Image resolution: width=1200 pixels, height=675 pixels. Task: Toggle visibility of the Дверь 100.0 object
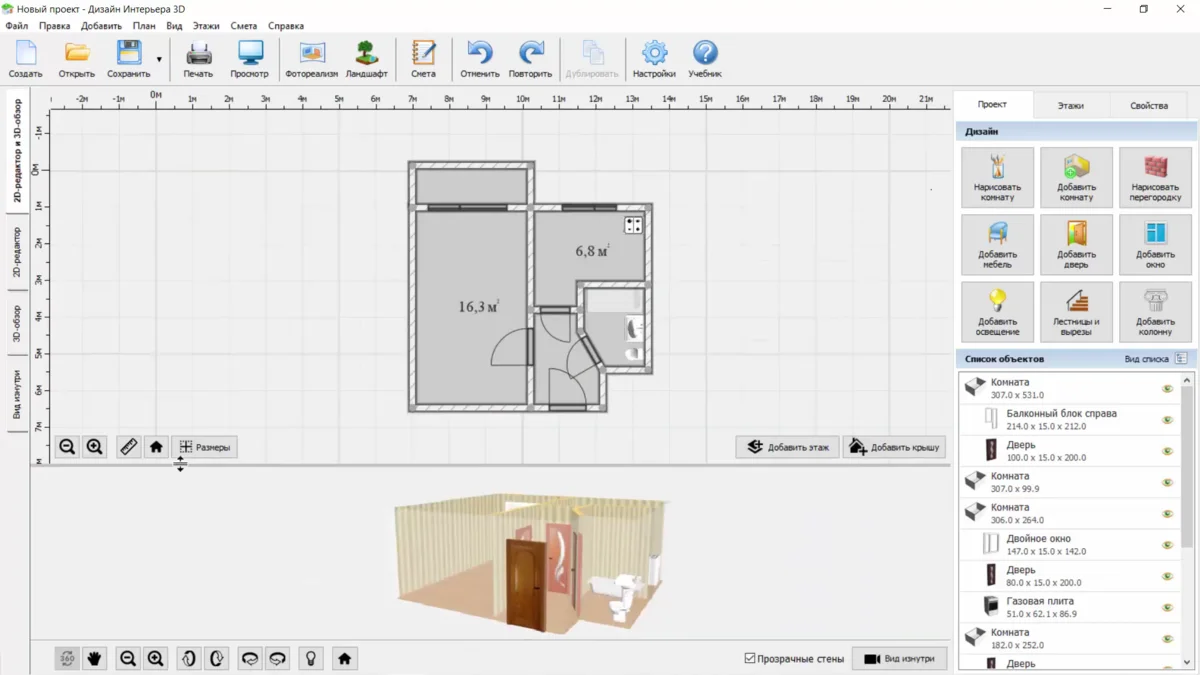tap(1165, 449)
